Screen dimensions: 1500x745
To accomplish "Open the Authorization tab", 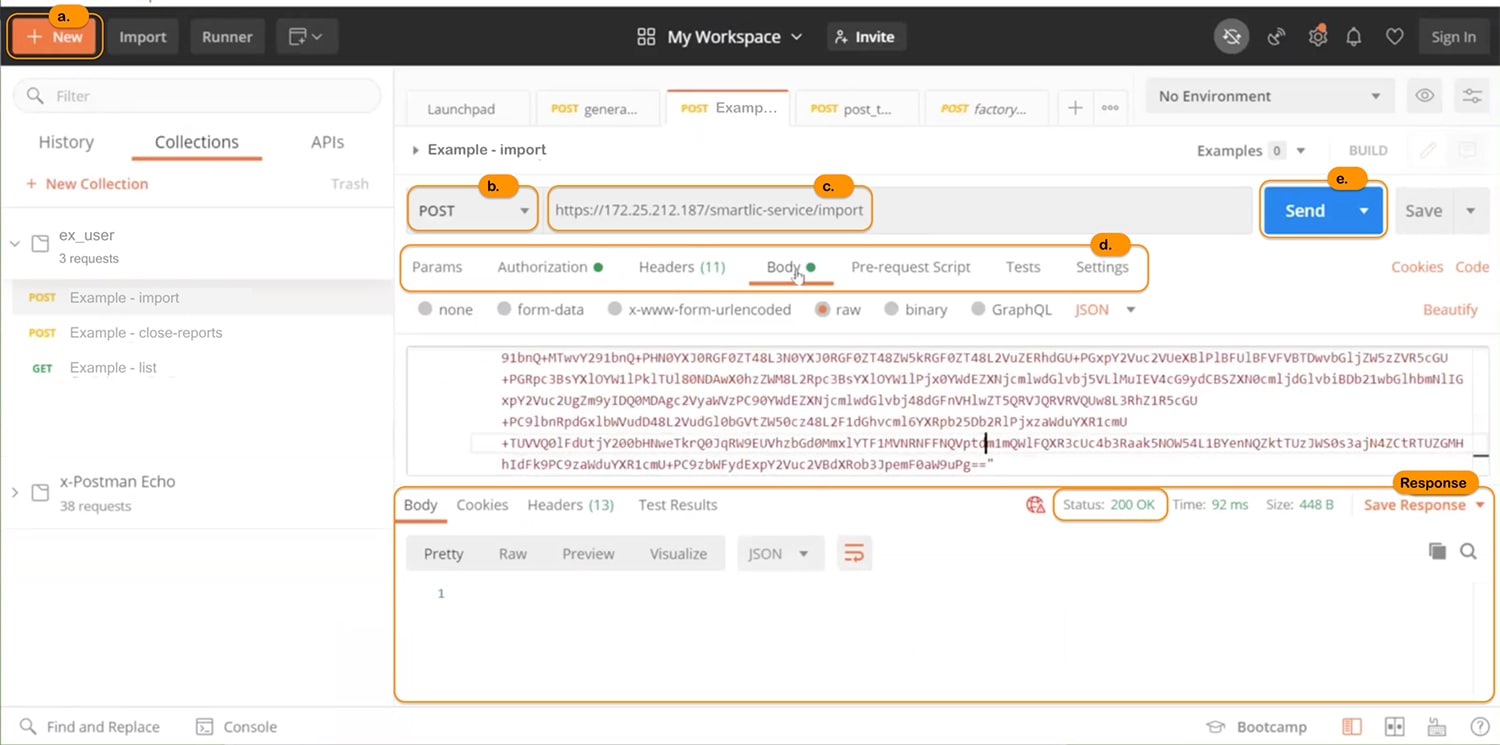I will 549,267.
